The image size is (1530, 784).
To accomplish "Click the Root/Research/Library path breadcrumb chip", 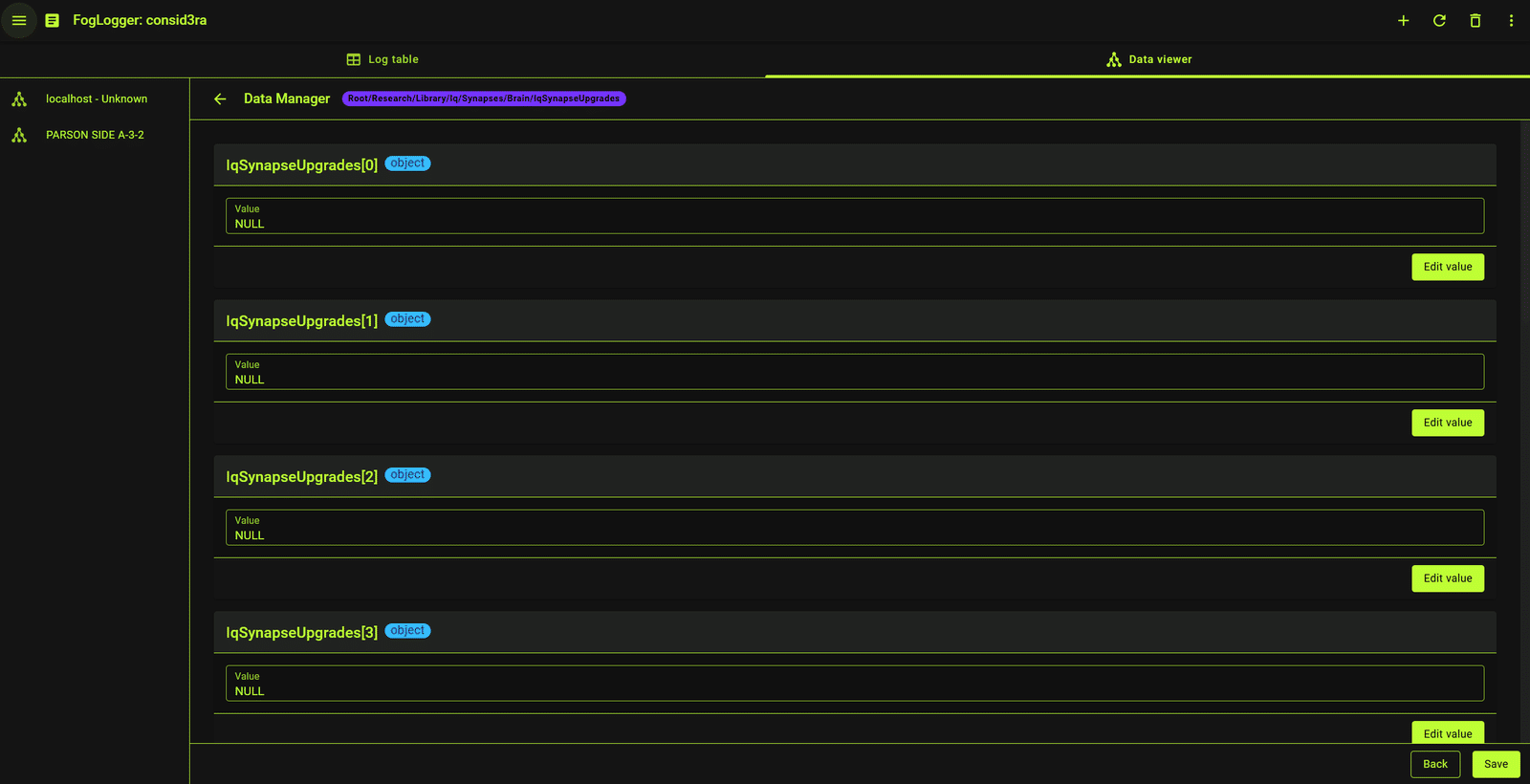I will (484, 98).
